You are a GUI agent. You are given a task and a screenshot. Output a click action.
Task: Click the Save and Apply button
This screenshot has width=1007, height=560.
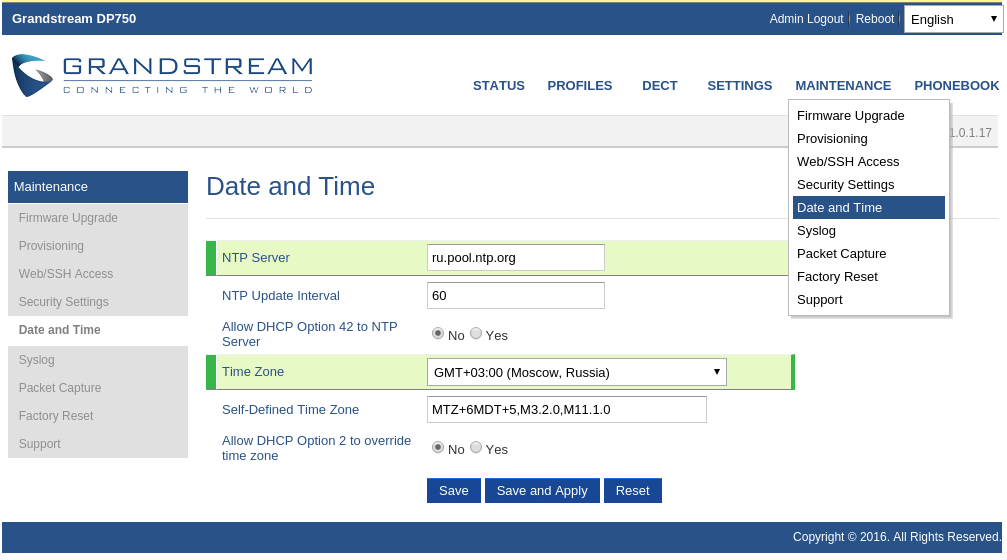(x=542, y=491)
